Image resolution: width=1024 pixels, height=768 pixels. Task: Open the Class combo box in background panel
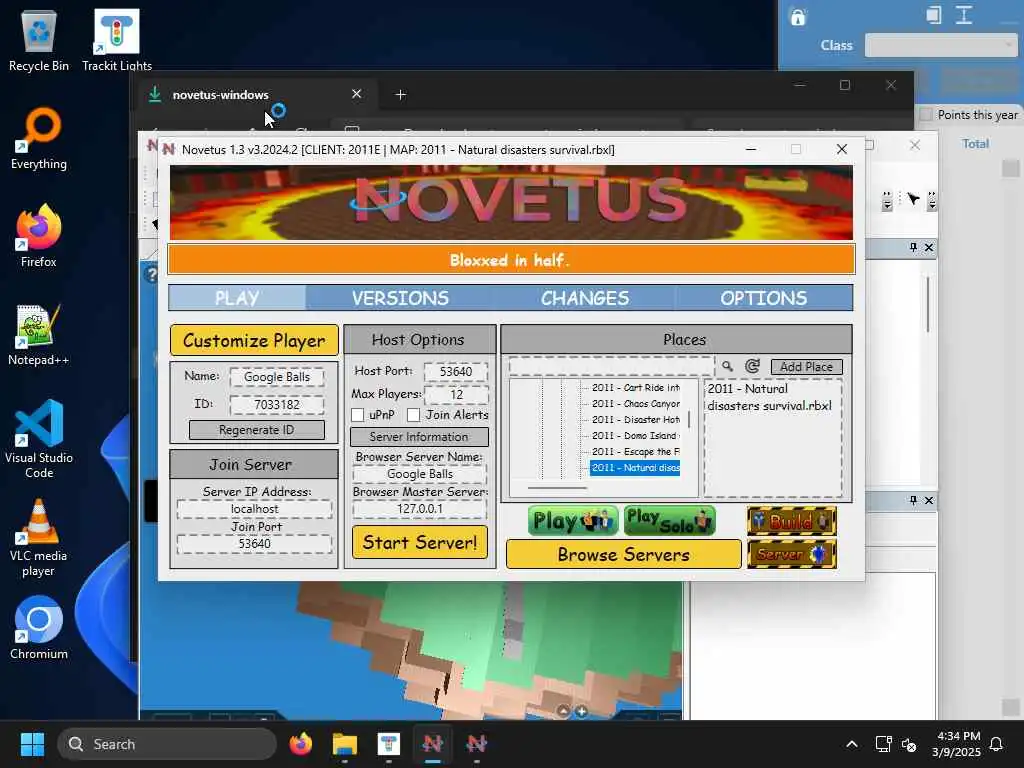point(940,45)
